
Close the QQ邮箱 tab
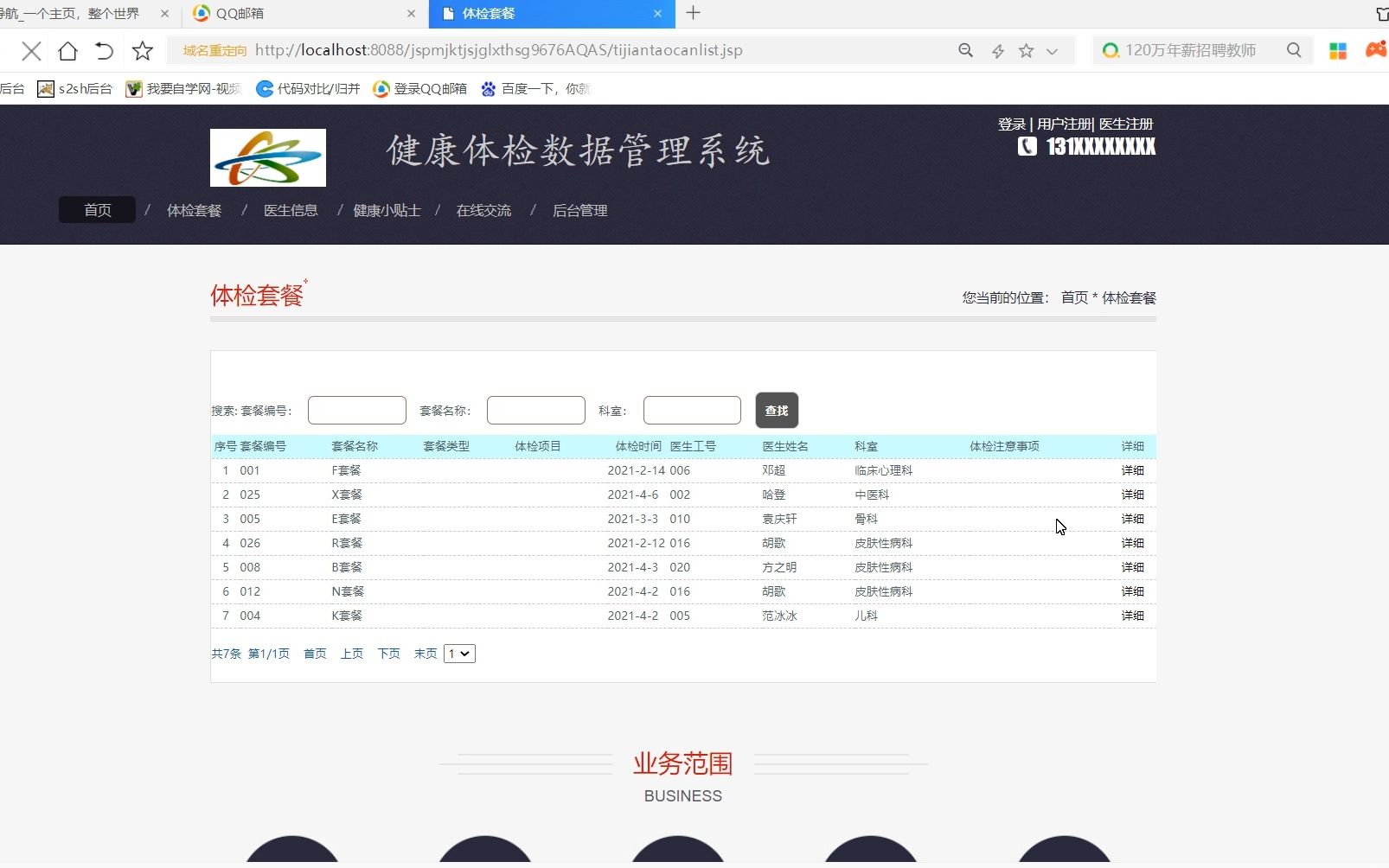click(411, 14)
